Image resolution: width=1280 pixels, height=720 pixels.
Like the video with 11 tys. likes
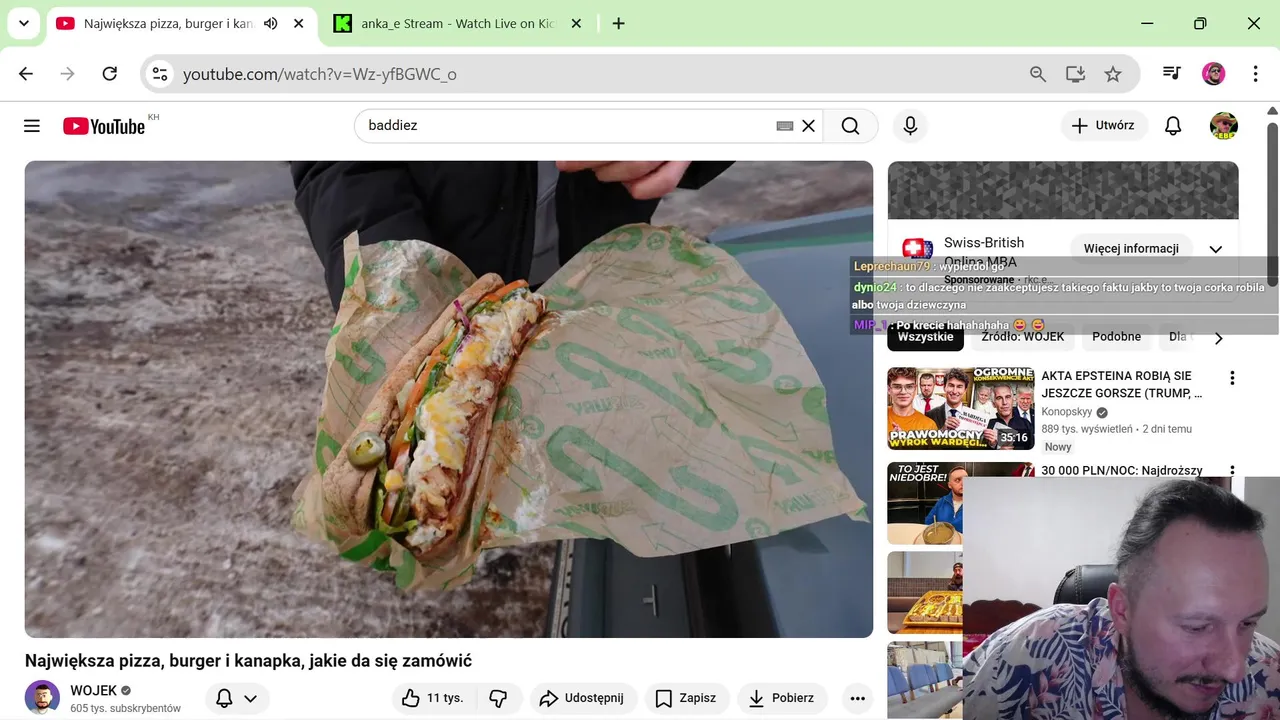(x=432, y=698)
